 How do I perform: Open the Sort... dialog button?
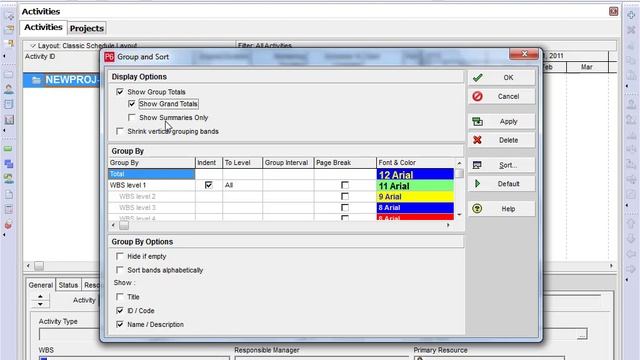502,165
